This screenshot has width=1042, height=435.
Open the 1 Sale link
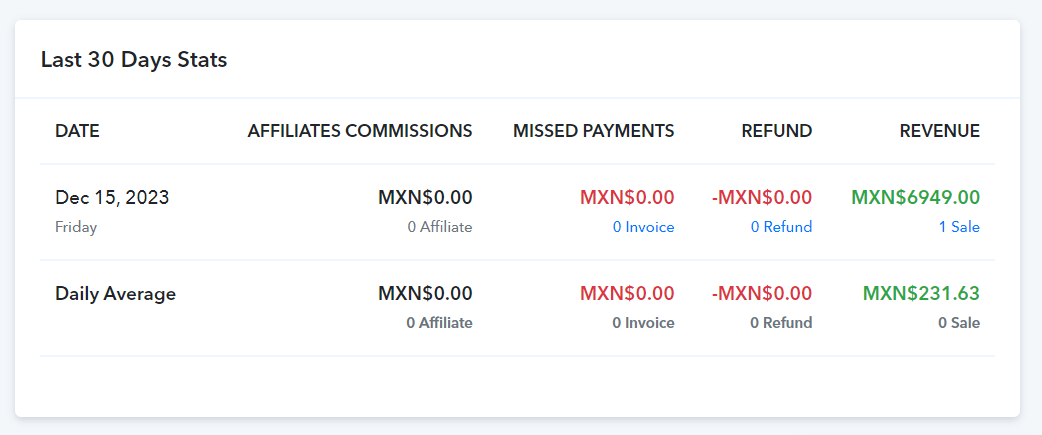[x=959, y=227]
